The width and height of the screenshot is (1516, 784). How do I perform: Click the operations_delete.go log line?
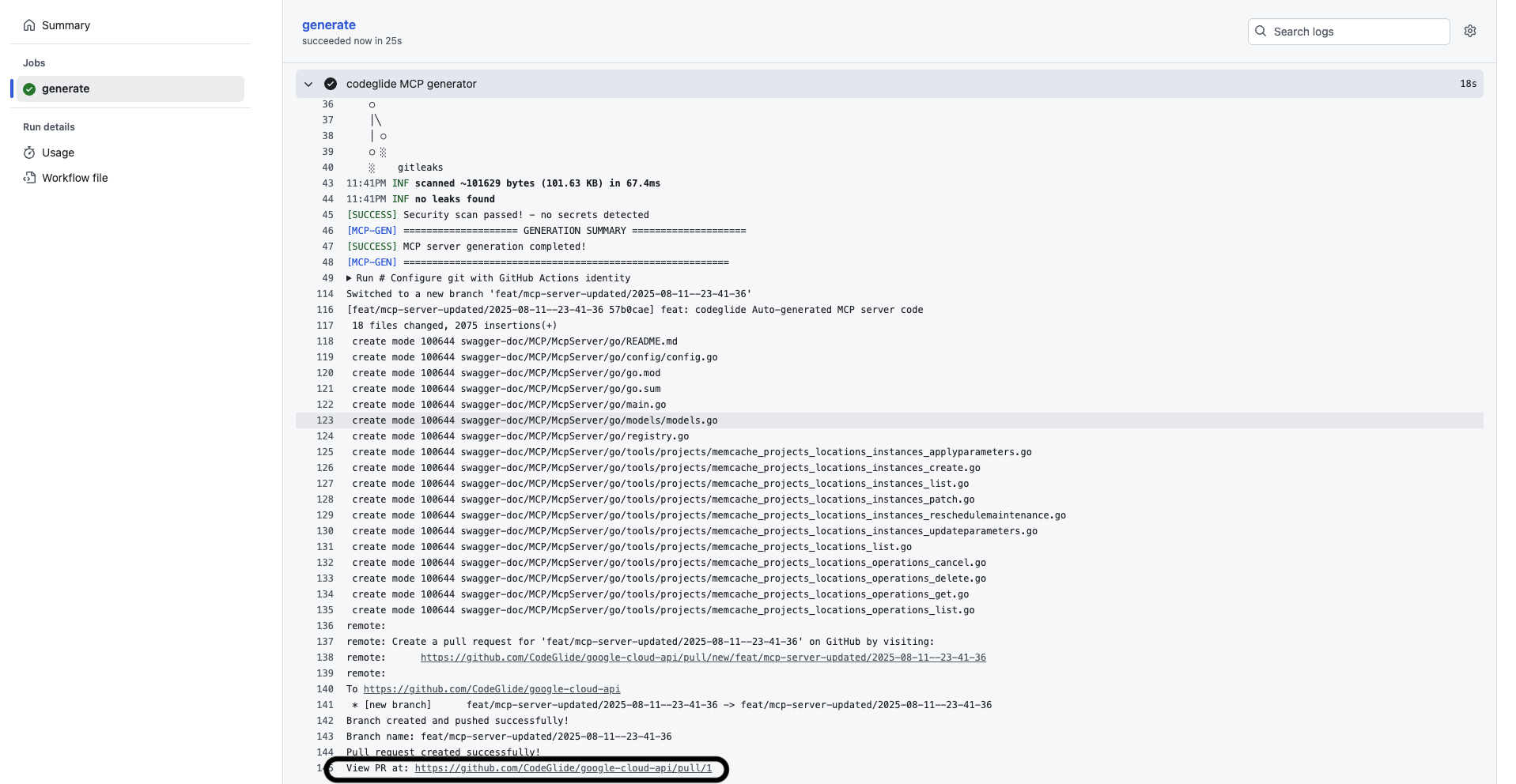pos(669,579)
